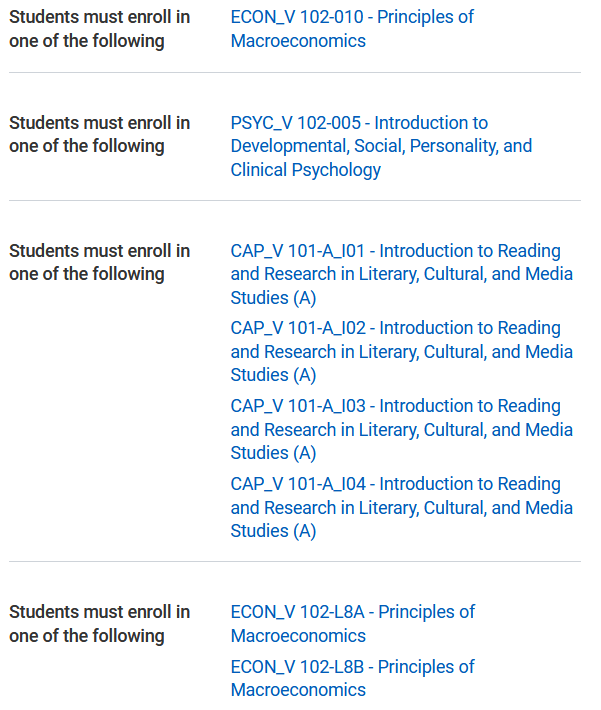Click divider line below CAP_V 101-A_I04 row
The width and height of the screenshot is (601, 710).
tap(295, 561)
